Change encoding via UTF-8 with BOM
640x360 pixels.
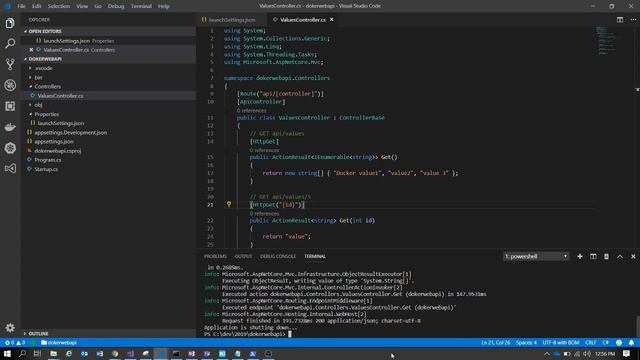pyautogui.click(x=561, y=342)
